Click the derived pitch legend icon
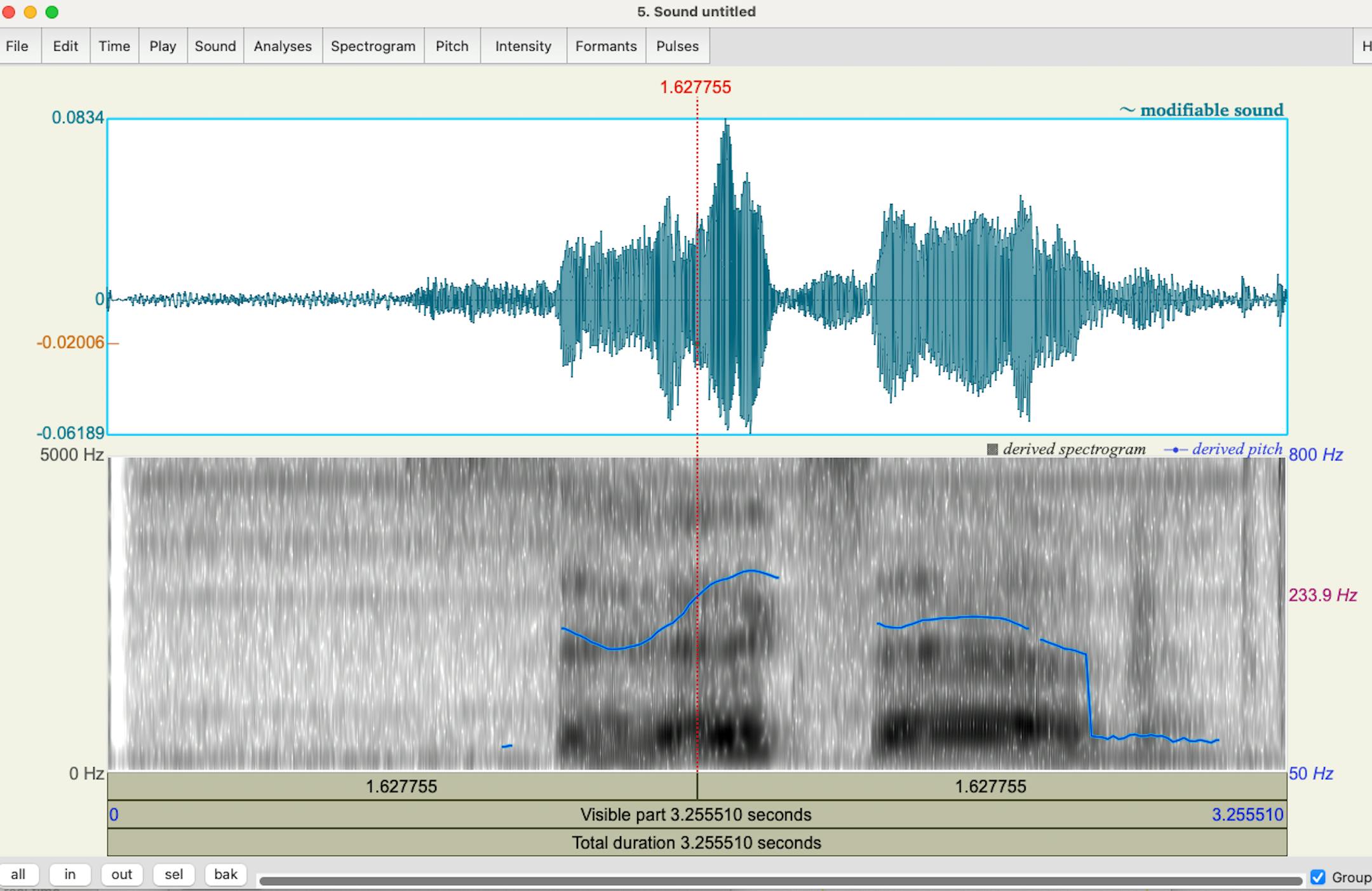Image resolution: width=1372 pixels, height=891 pixels. coord(1177,449)
